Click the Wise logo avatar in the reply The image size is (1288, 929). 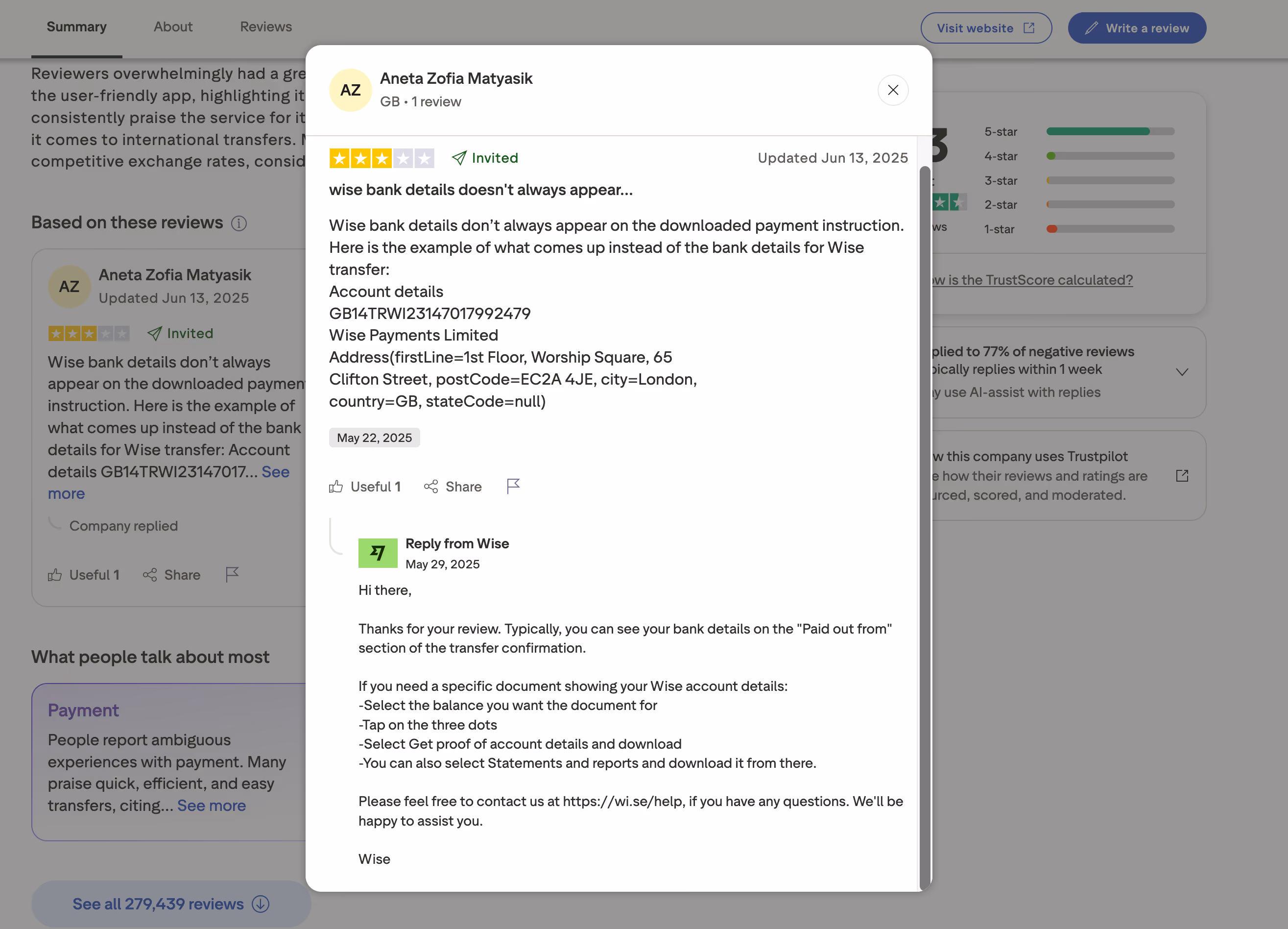click(x=378, y=553)
